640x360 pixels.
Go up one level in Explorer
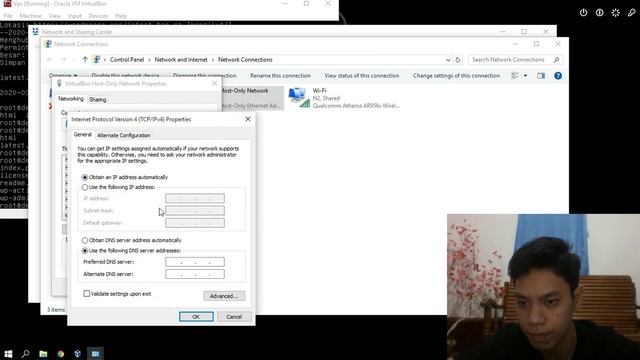85,60
